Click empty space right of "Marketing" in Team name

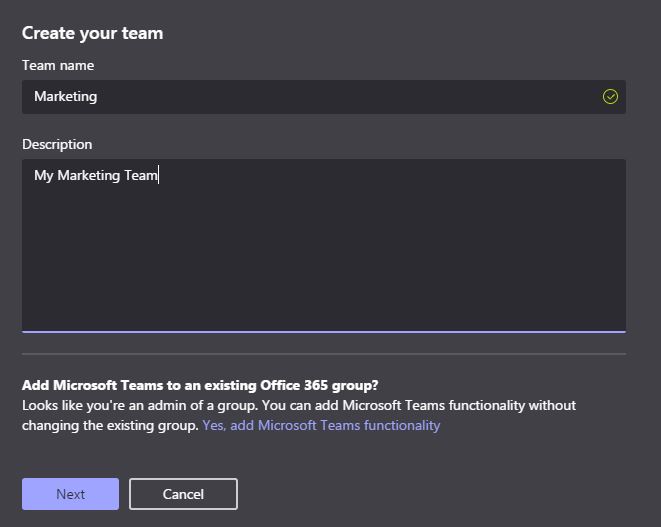[x=350, y=97]
